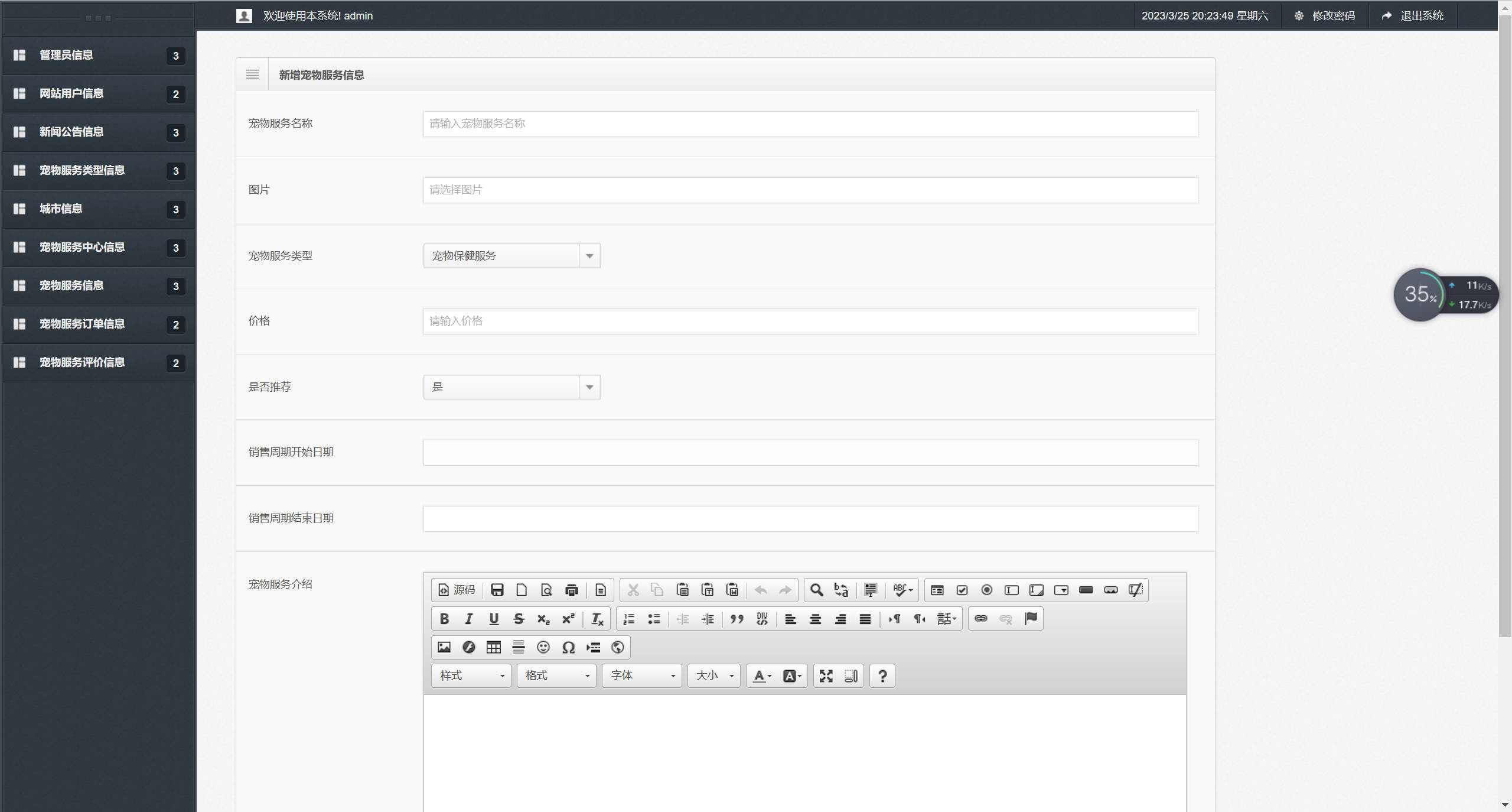Insert a checkbox form element
1512x812 pixels.
(962, 590)
